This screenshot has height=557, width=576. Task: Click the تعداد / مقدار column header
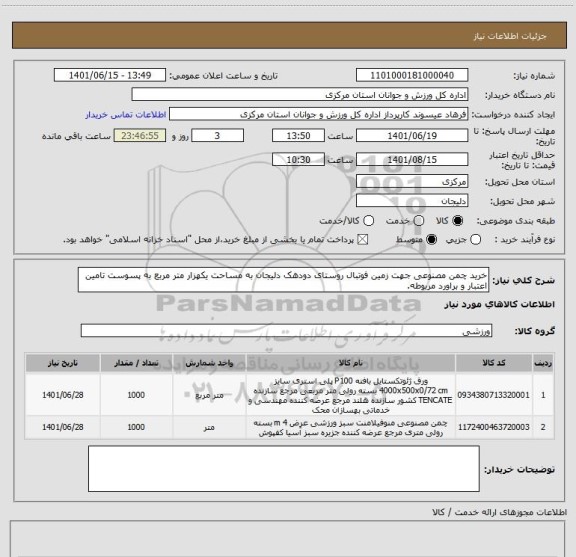(136, 363)
